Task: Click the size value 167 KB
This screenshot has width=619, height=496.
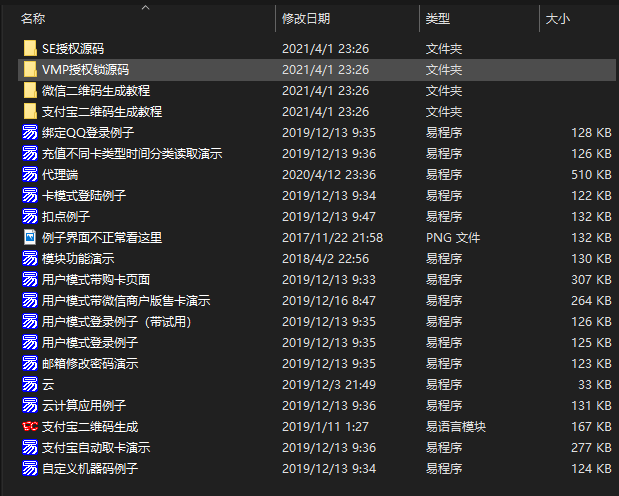Action: pyautogui.click(x=591, y=426)
